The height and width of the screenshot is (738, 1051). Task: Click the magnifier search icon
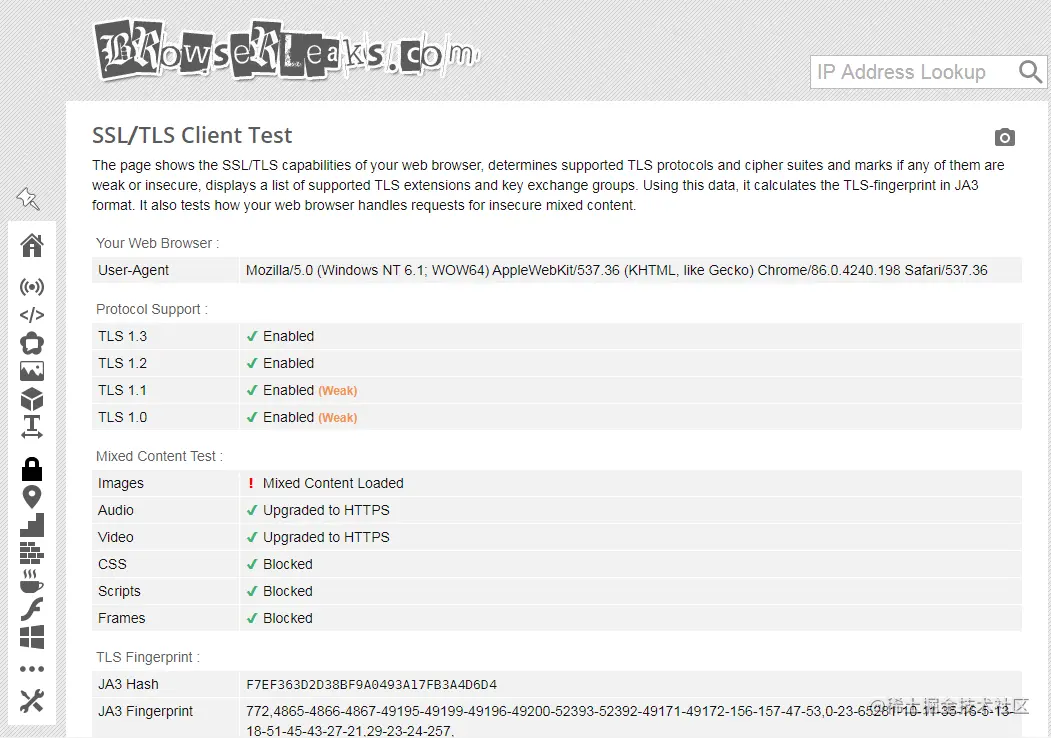tap(1030, 71)
